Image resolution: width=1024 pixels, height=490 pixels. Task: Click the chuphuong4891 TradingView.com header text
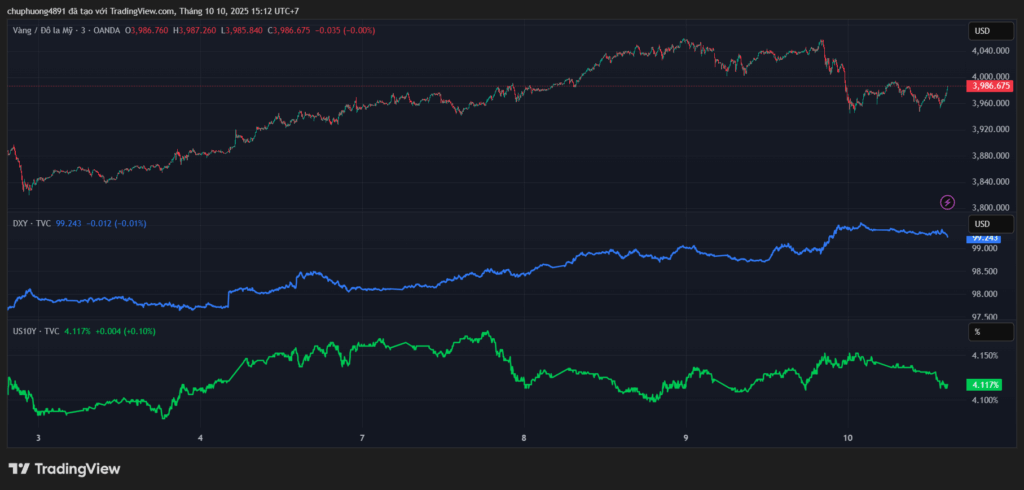click(x=155, y=11)
